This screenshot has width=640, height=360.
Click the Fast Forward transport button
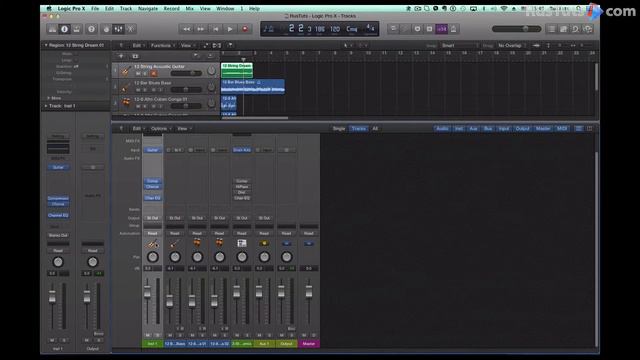click(201, 29)
